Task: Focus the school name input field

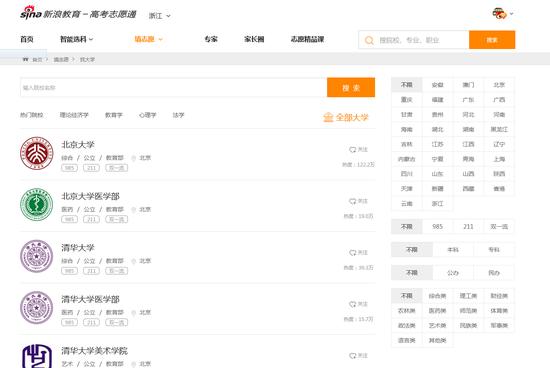Action: tap(174, 87)
